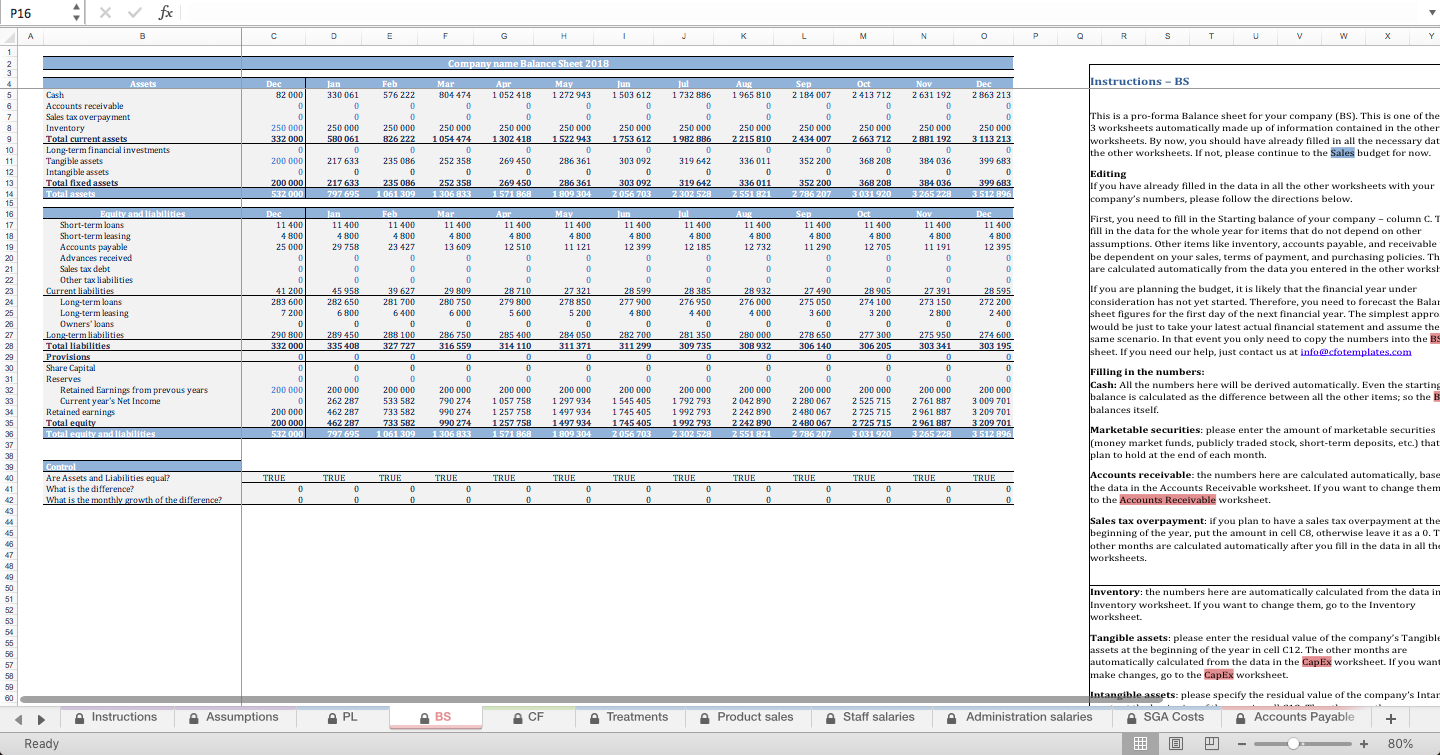Click the 'Long-term loans' row label
The width and height of the screenshot is (1440, 755).
pos(91,302)
